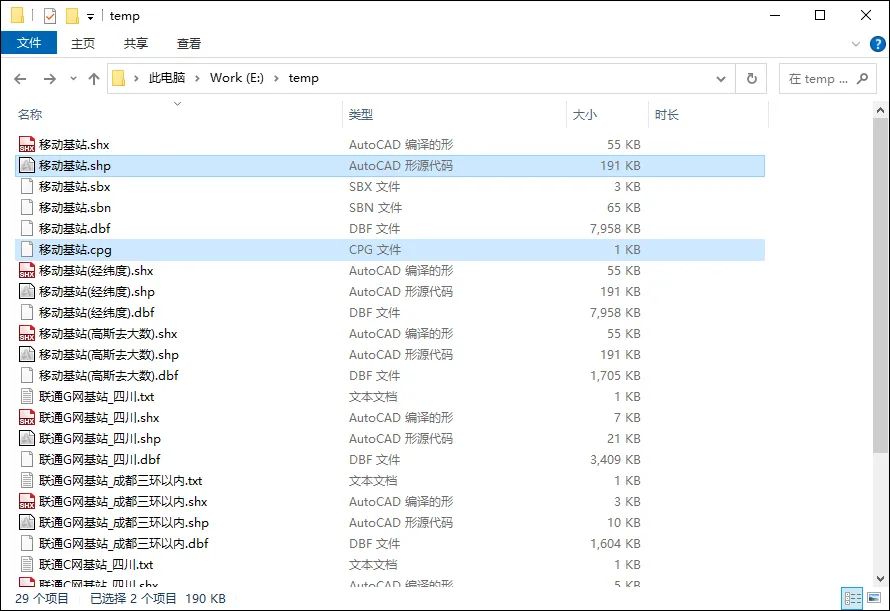Go up one folder level
Viewport: 890px width, 611px height.
(94, 78)
